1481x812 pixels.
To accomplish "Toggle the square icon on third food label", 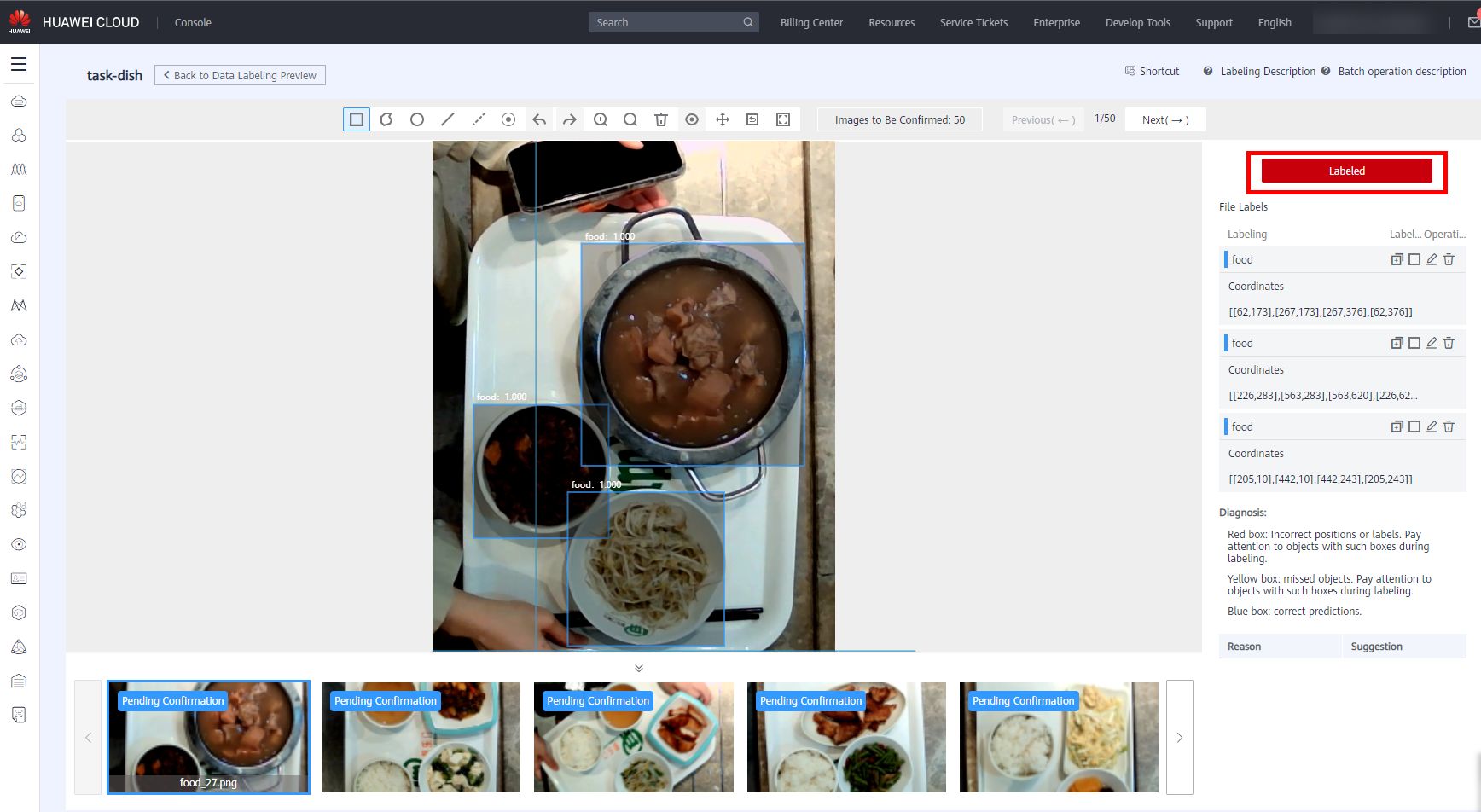I will click(x=1414, y=426).
